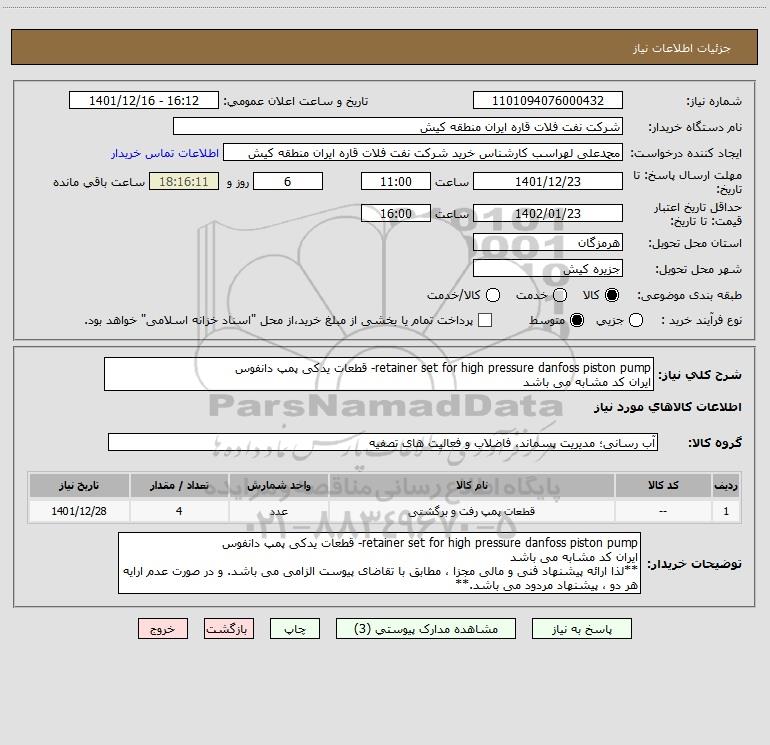Open the اطلاعات تماس خریدار link

(165, 153)
